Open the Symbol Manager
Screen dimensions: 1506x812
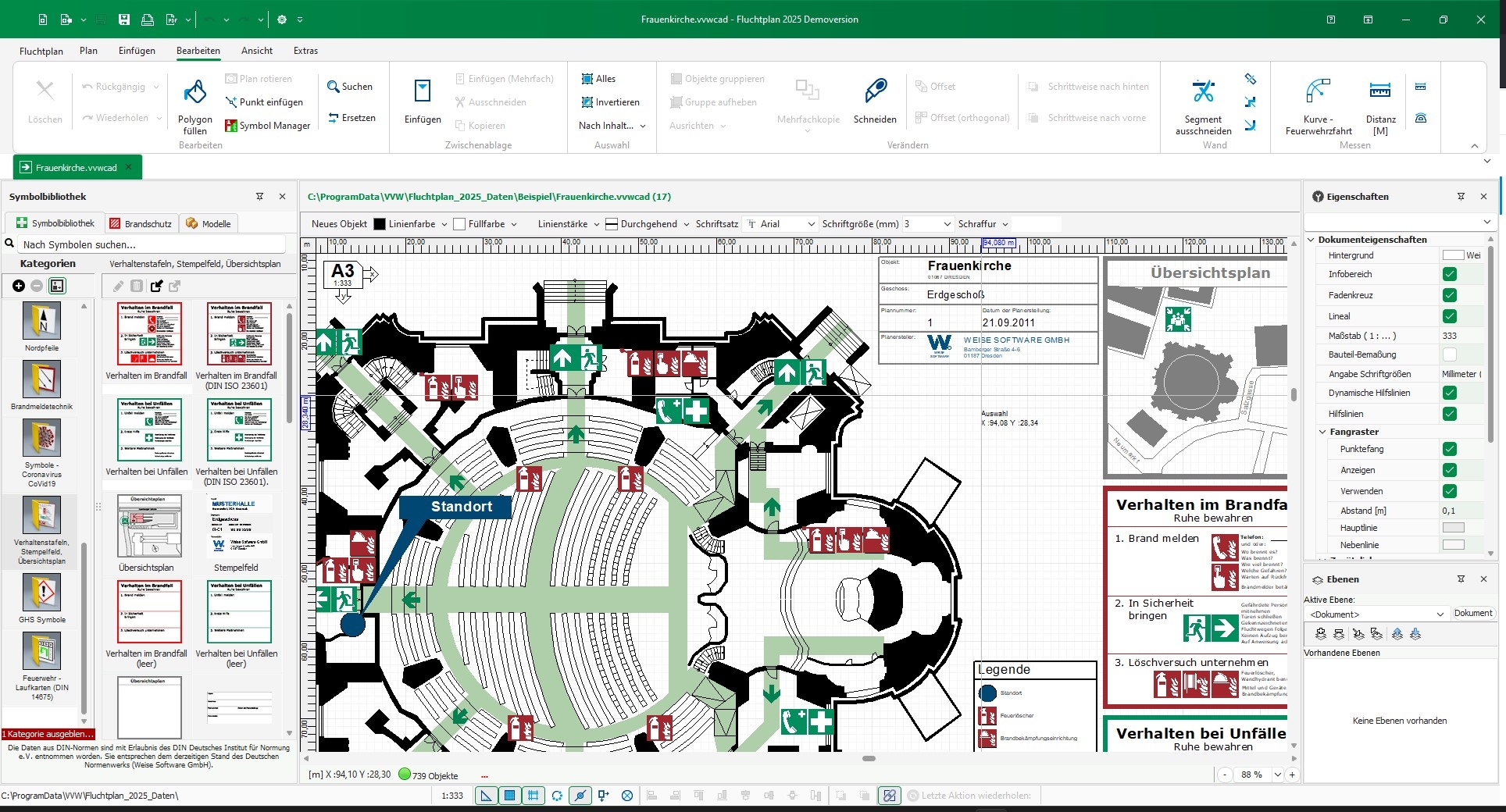pos(268,126)
